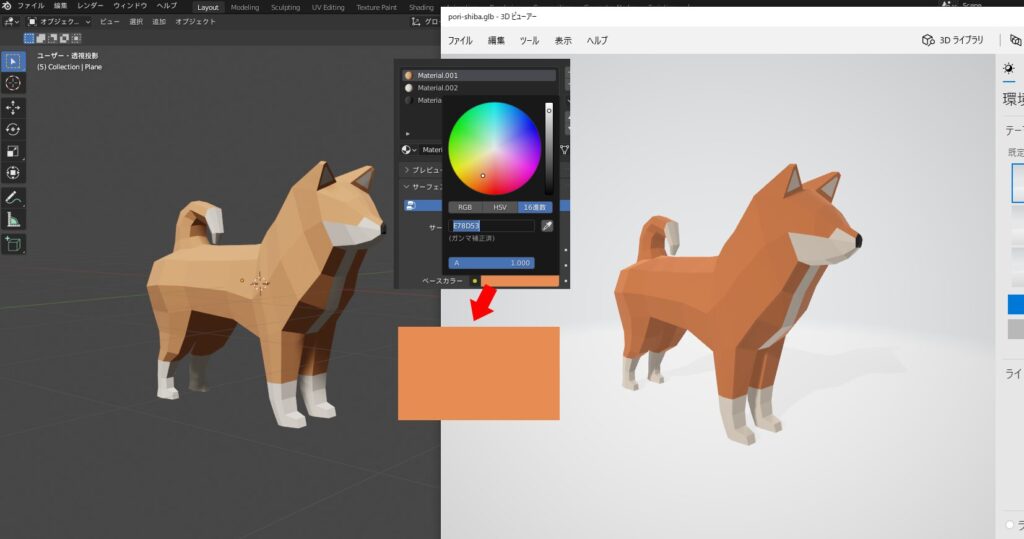Switch color picker to HSV mode
This screenshot has height=539, width=1024.
pos(500,207)
